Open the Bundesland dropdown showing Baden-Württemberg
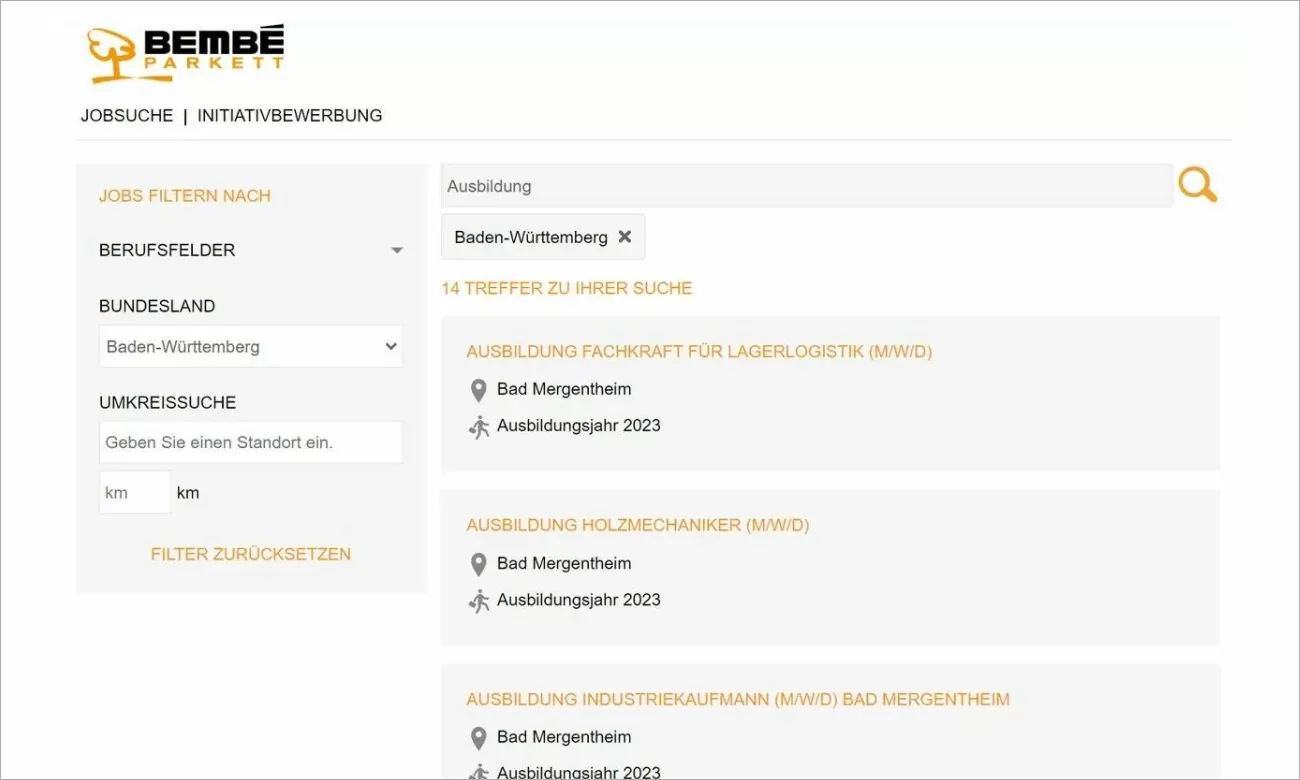The width and height of the screenshot is (1300, 780). [x=250, y=346]
